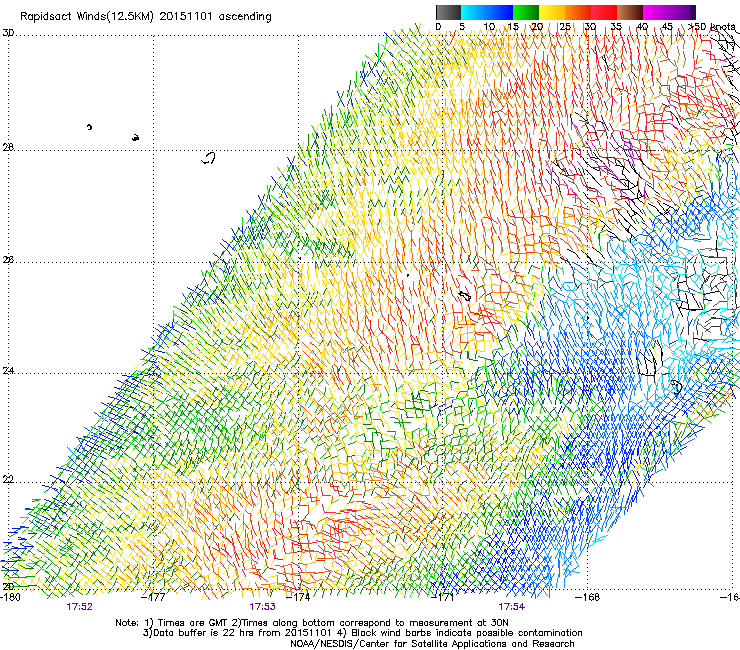Click the brown 35-40 knots legend swatch
The width and height of the screenshot is (740, 650).
tap(630, 12)
